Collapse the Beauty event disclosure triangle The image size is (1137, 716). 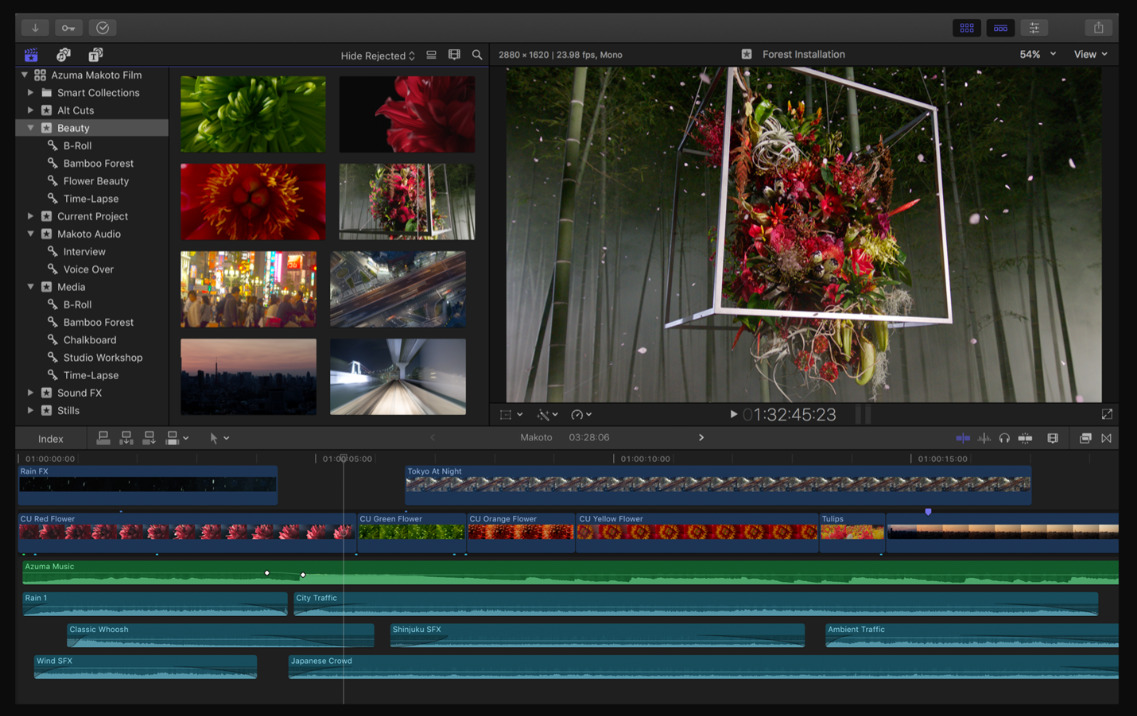pos(30,128)
